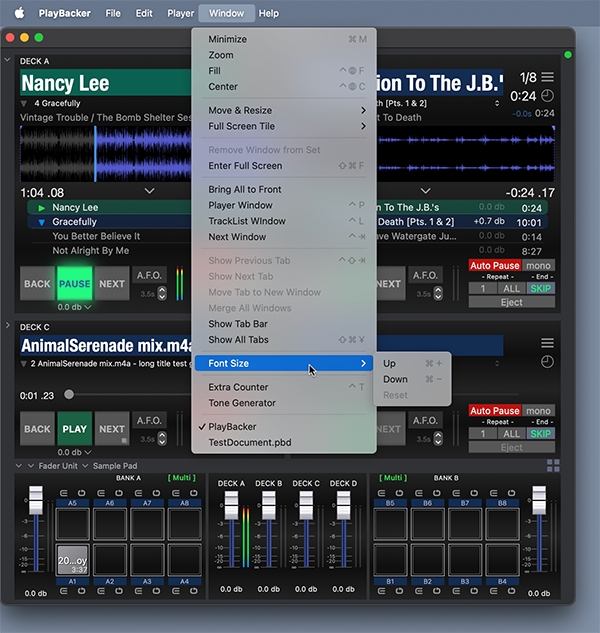The width and height of the screenshot is (600, 633).
Task: Open the Deck A hamburger menu icon
Action: [547, 77]
